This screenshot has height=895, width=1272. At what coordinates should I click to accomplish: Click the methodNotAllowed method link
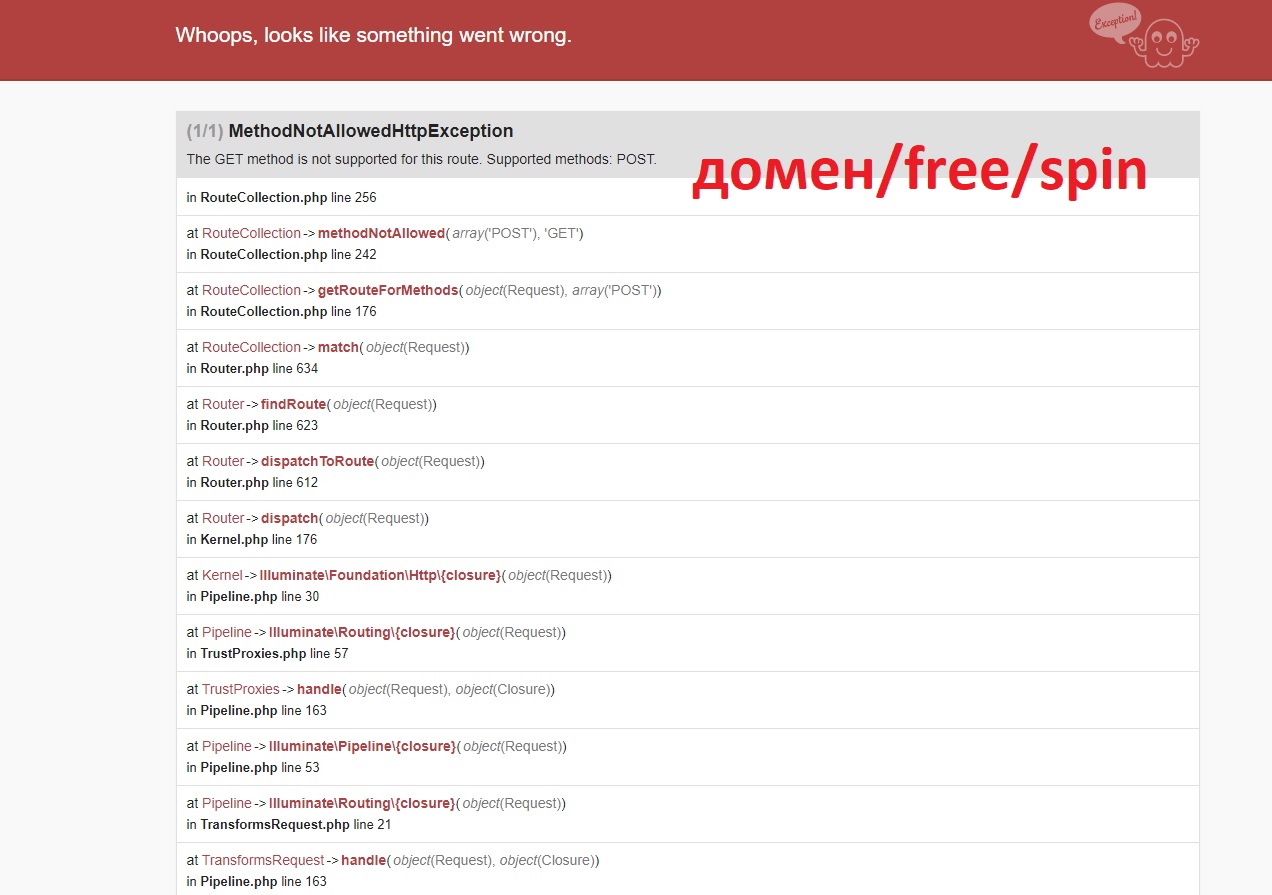coord(381,233)
